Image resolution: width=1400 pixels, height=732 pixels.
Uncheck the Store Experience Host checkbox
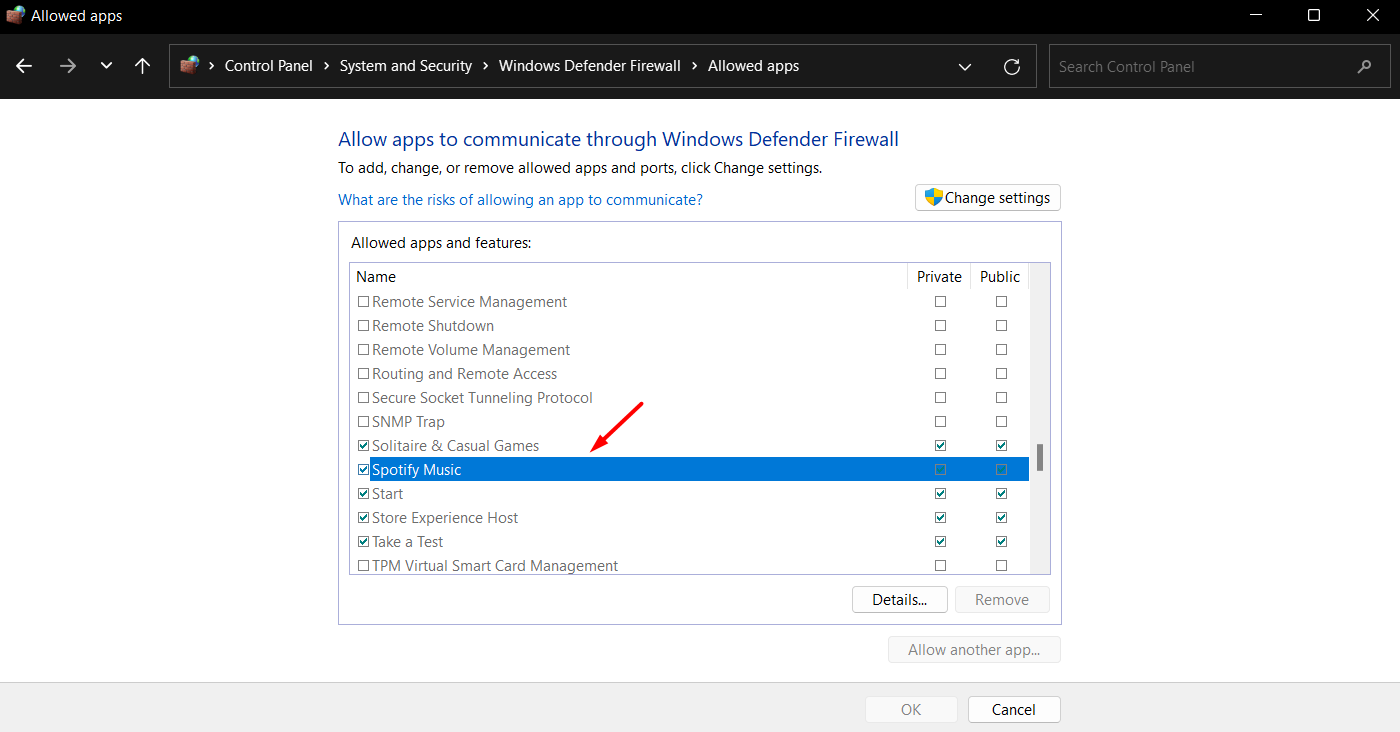pos(364,518)
